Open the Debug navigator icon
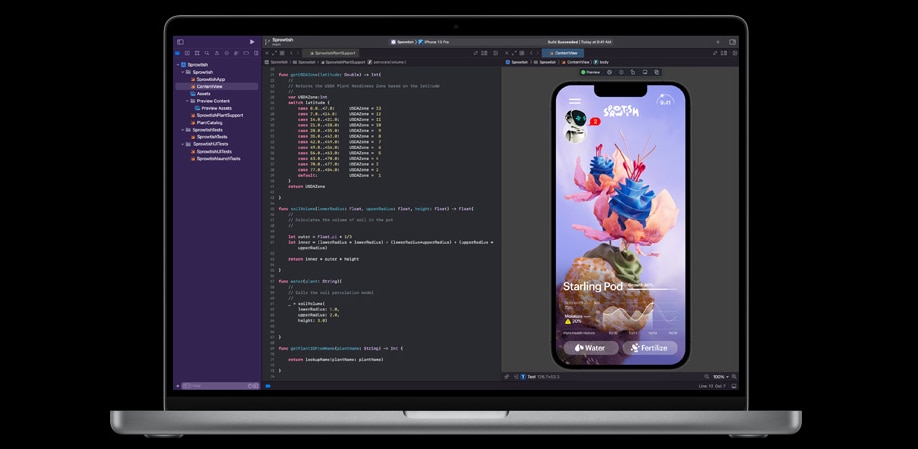This screenshot has width=918, height=449. [x=236, y=53]
